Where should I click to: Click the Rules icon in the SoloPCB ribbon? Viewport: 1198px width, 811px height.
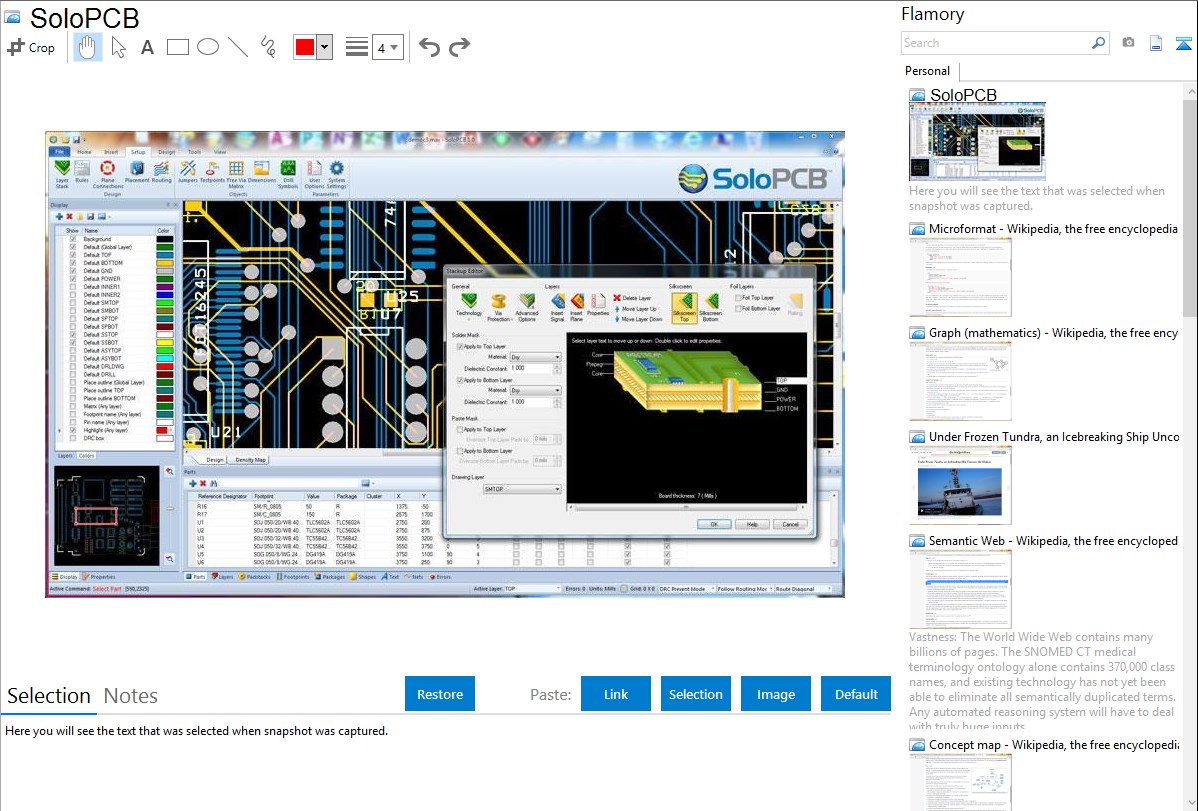82,172
